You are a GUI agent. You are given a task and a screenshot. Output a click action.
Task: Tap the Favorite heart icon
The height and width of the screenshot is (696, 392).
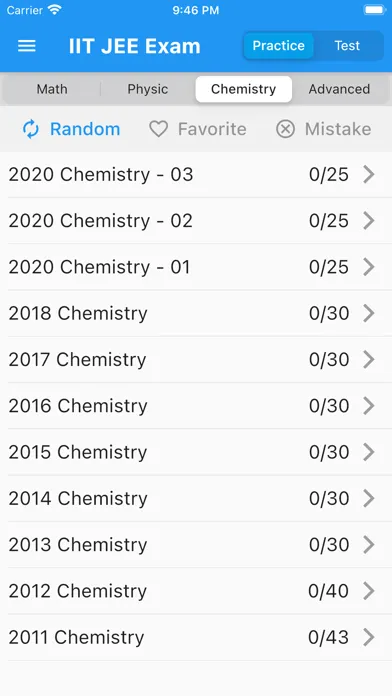point(158,129)
